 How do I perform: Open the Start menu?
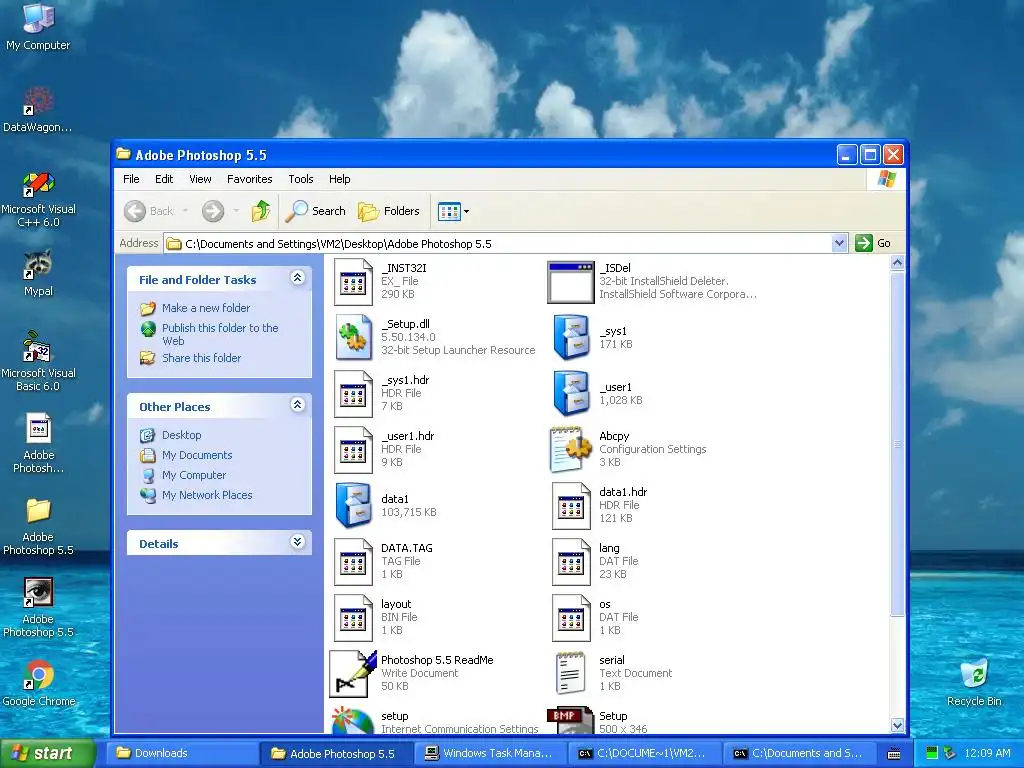tap(47, 753)
